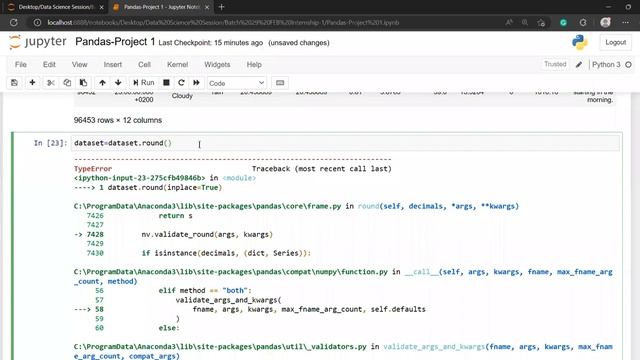Viewport: 640px width, 360px height.
Task: Open the cell type dropdown showing Code
Action: [x=237, y=83]
